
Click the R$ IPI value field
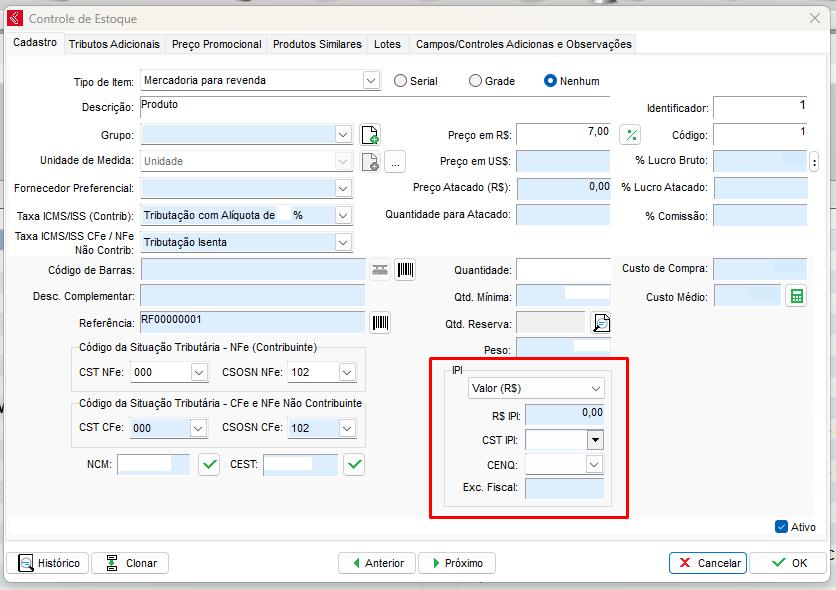tap(565, 415)
